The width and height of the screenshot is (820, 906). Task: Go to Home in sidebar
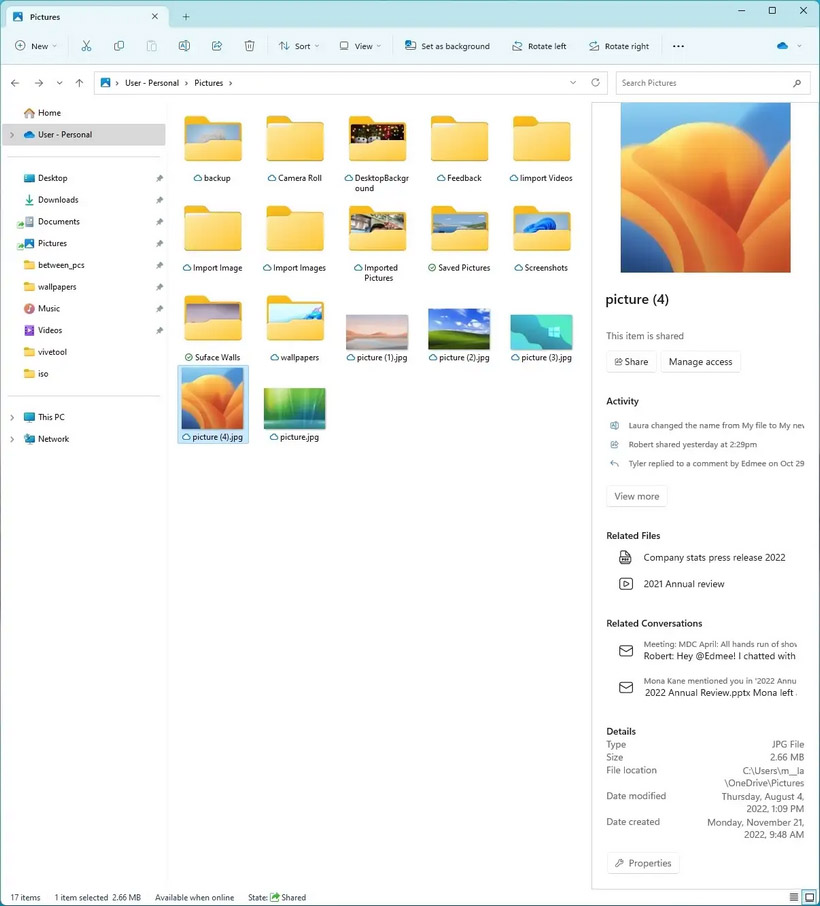point(42,113)
